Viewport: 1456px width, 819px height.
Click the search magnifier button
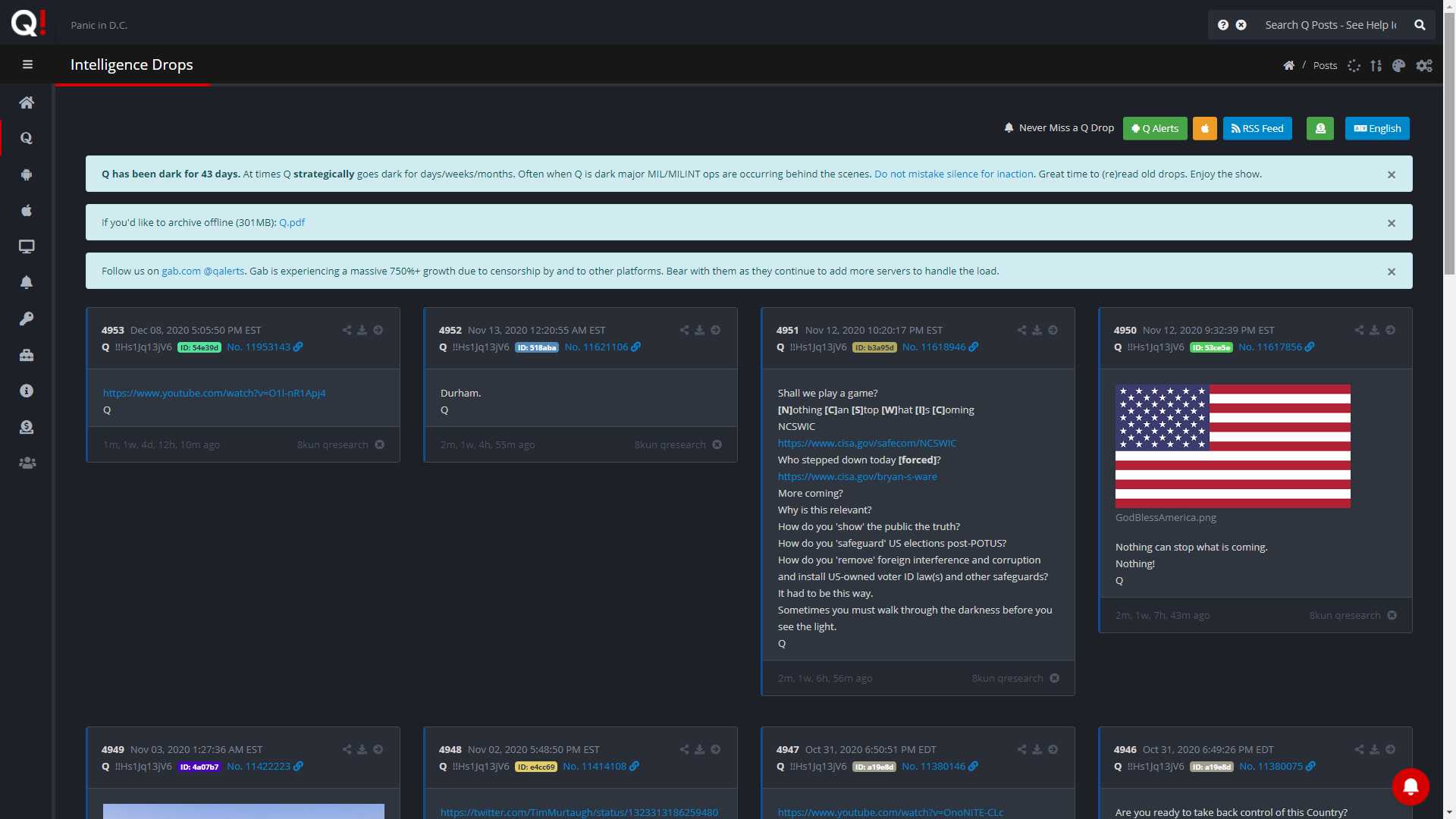pos(1420,25)
